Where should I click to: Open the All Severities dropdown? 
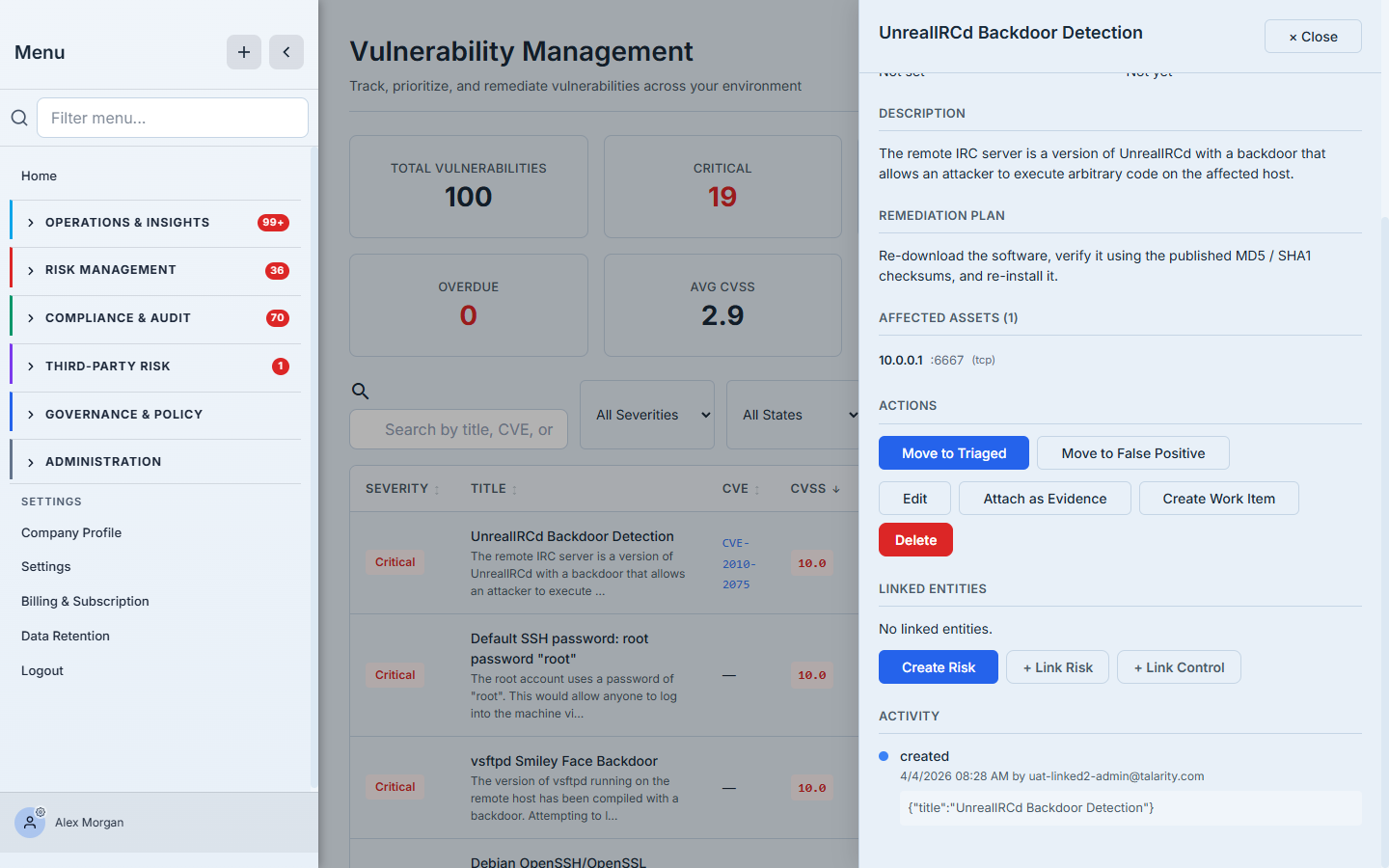click(x=647, y=415)
